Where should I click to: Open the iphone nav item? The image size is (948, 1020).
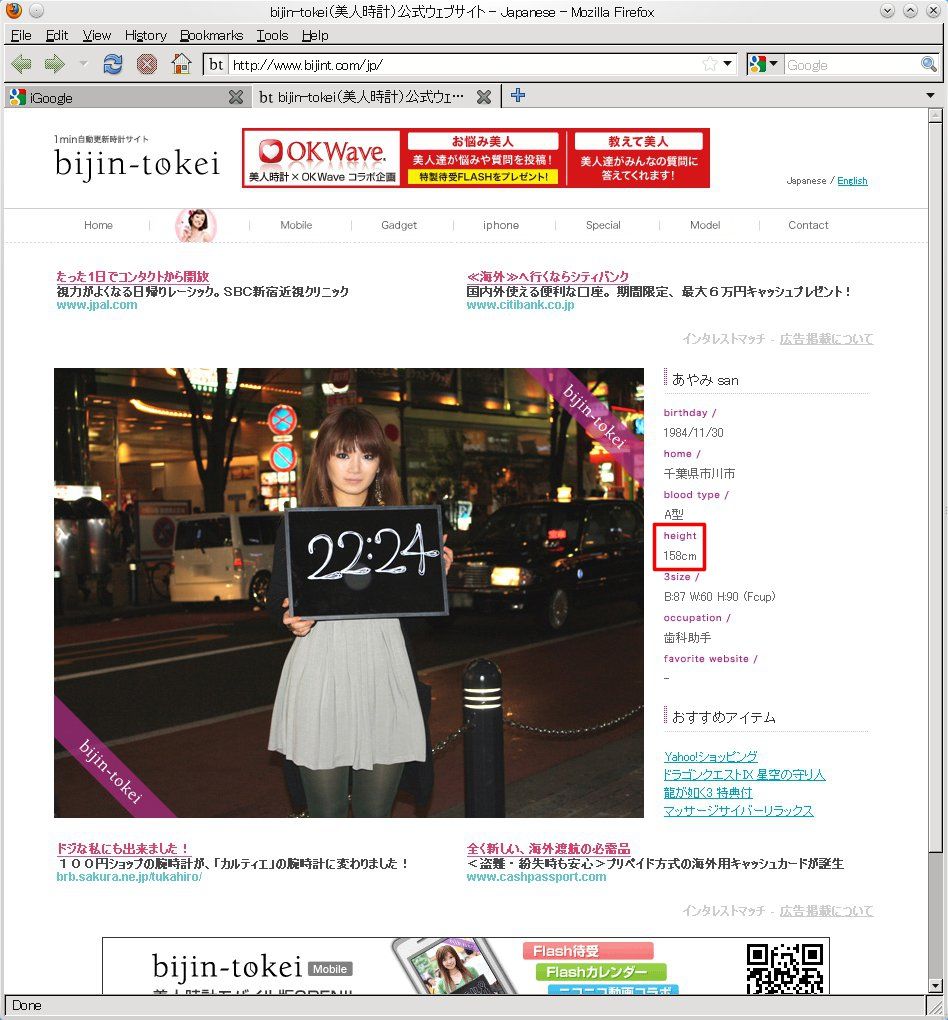click(500, 225)
